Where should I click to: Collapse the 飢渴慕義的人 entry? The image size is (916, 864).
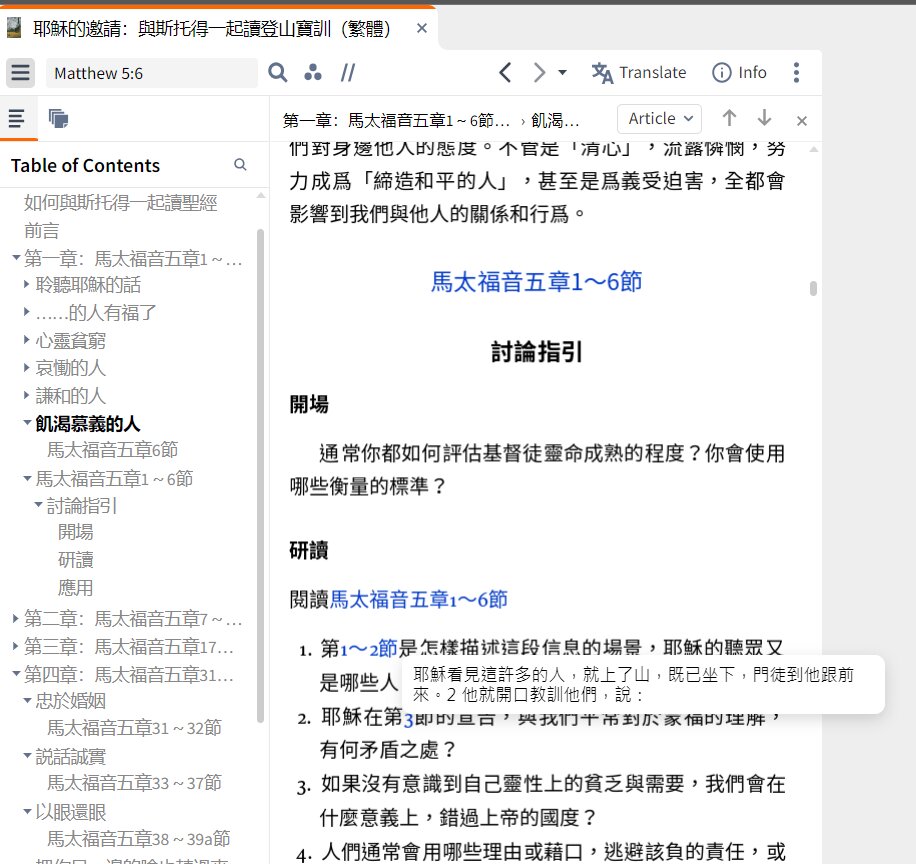pyautogui.click(x=27, y=422)
